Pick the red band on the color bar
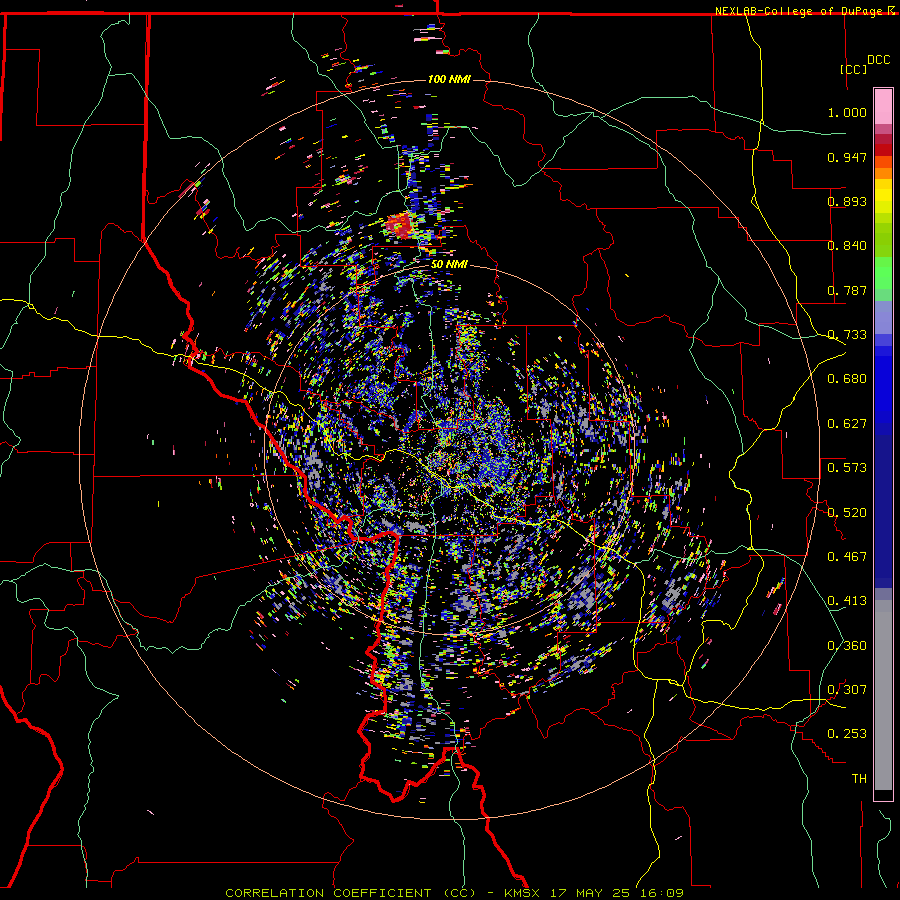The image size is (900, 900). (883, 149)
